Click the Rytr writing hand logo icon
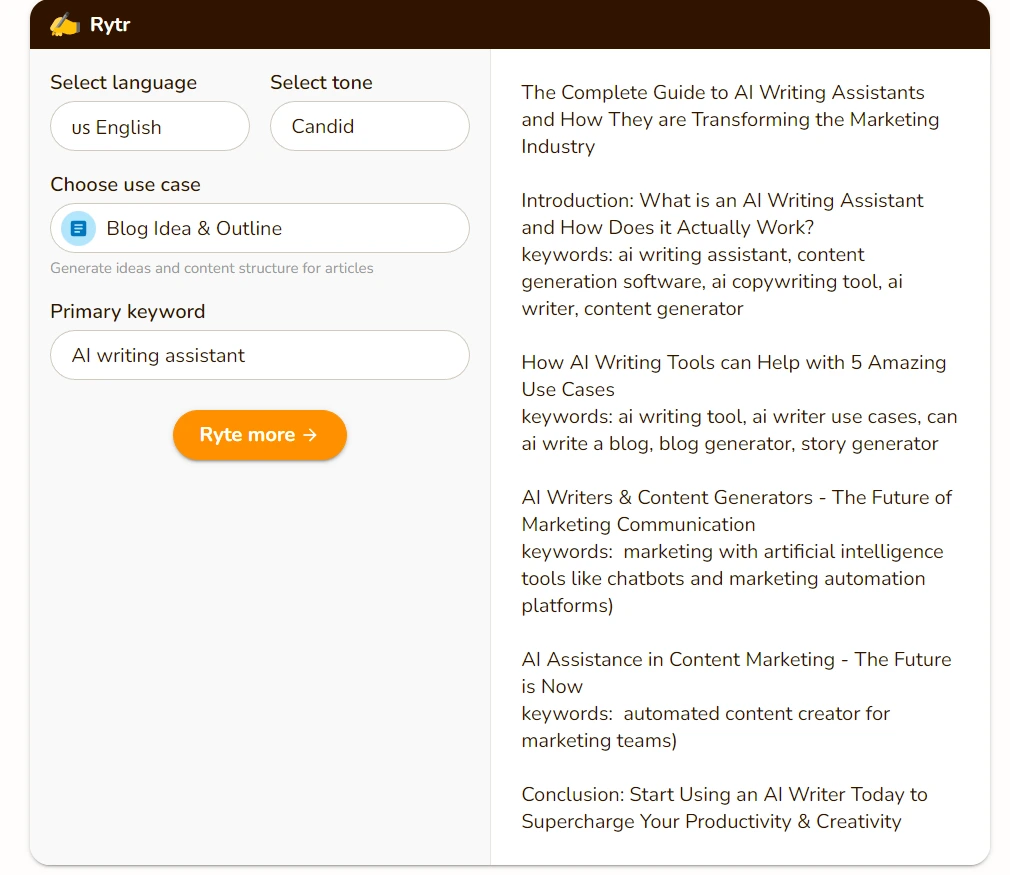The width and height of the screenshot is (1010, 875). coord(65,24)
